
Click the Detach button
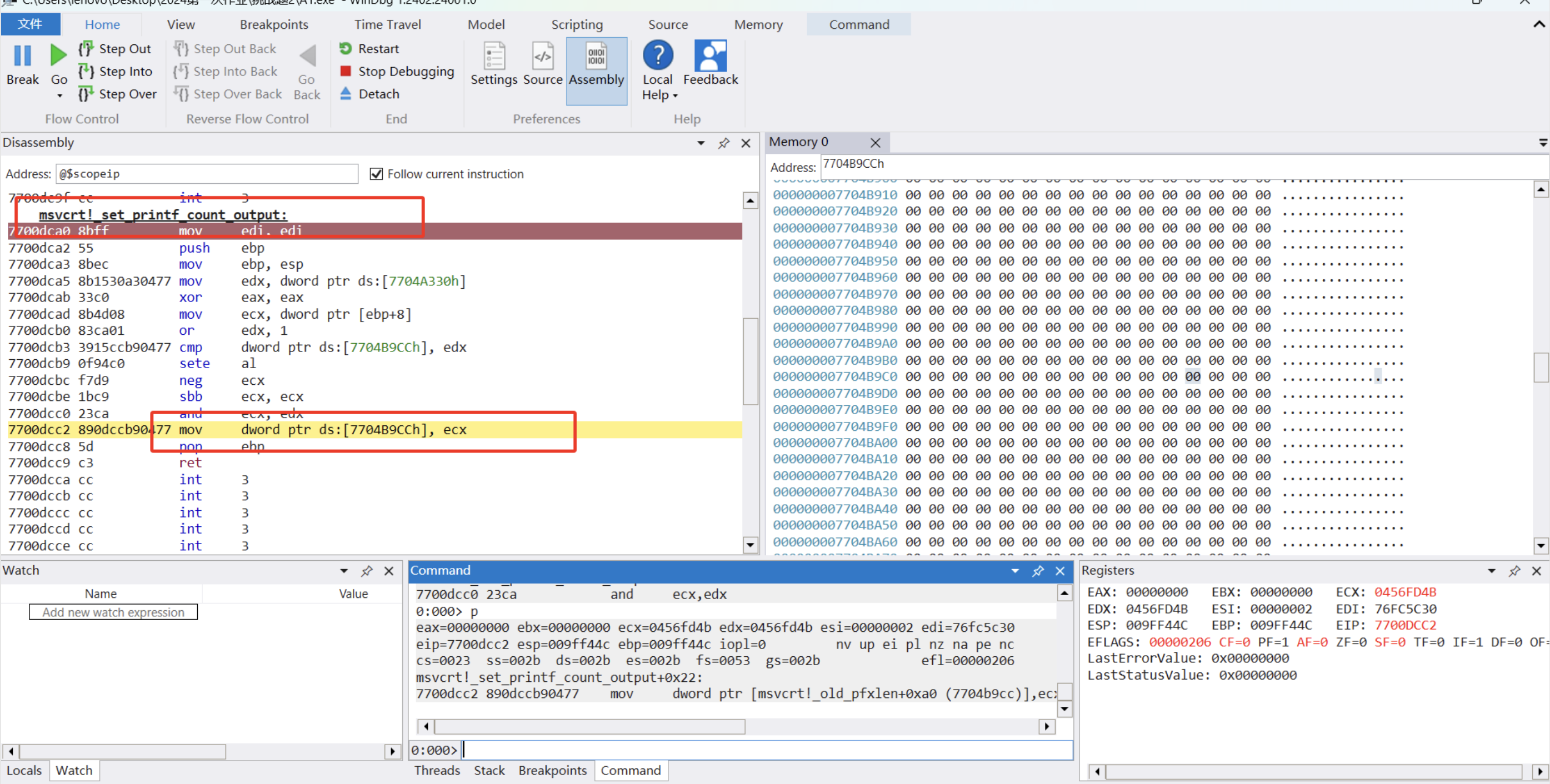(x=369, y=94)
